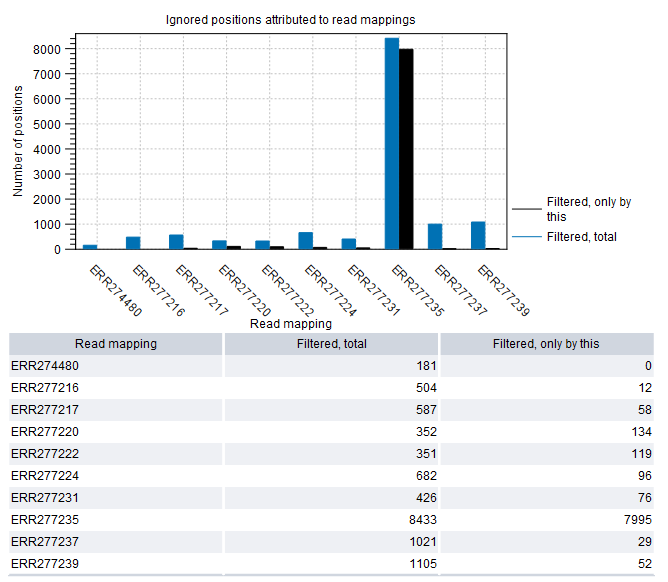Viewport: 668px width, 582px height.
Task: Sort table by Read mapping column header
Action: pos(115,344)
